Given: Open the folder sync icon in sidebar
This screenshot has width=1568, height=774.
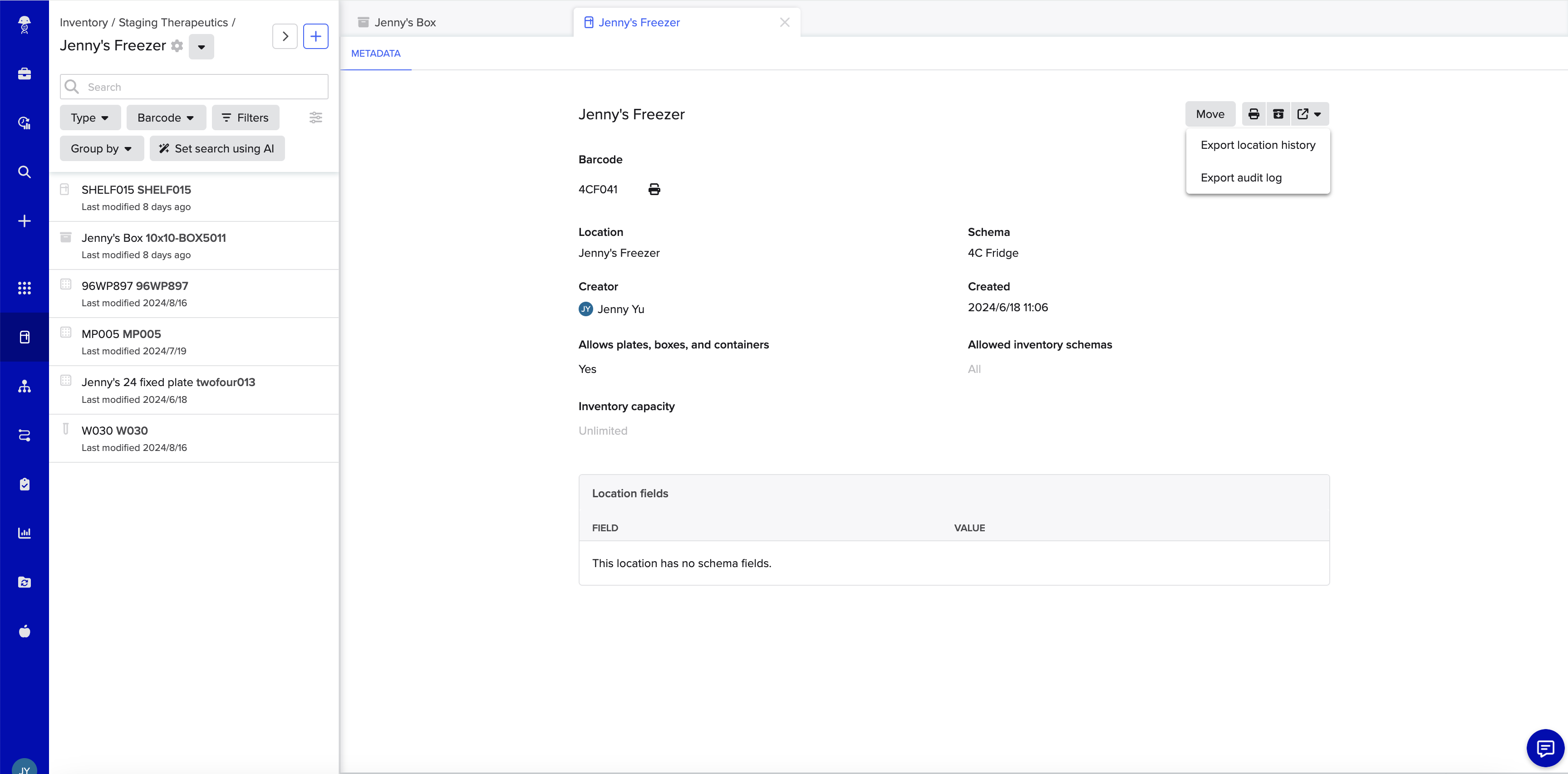Looking at the screenshot, I should tap(25, 583).
